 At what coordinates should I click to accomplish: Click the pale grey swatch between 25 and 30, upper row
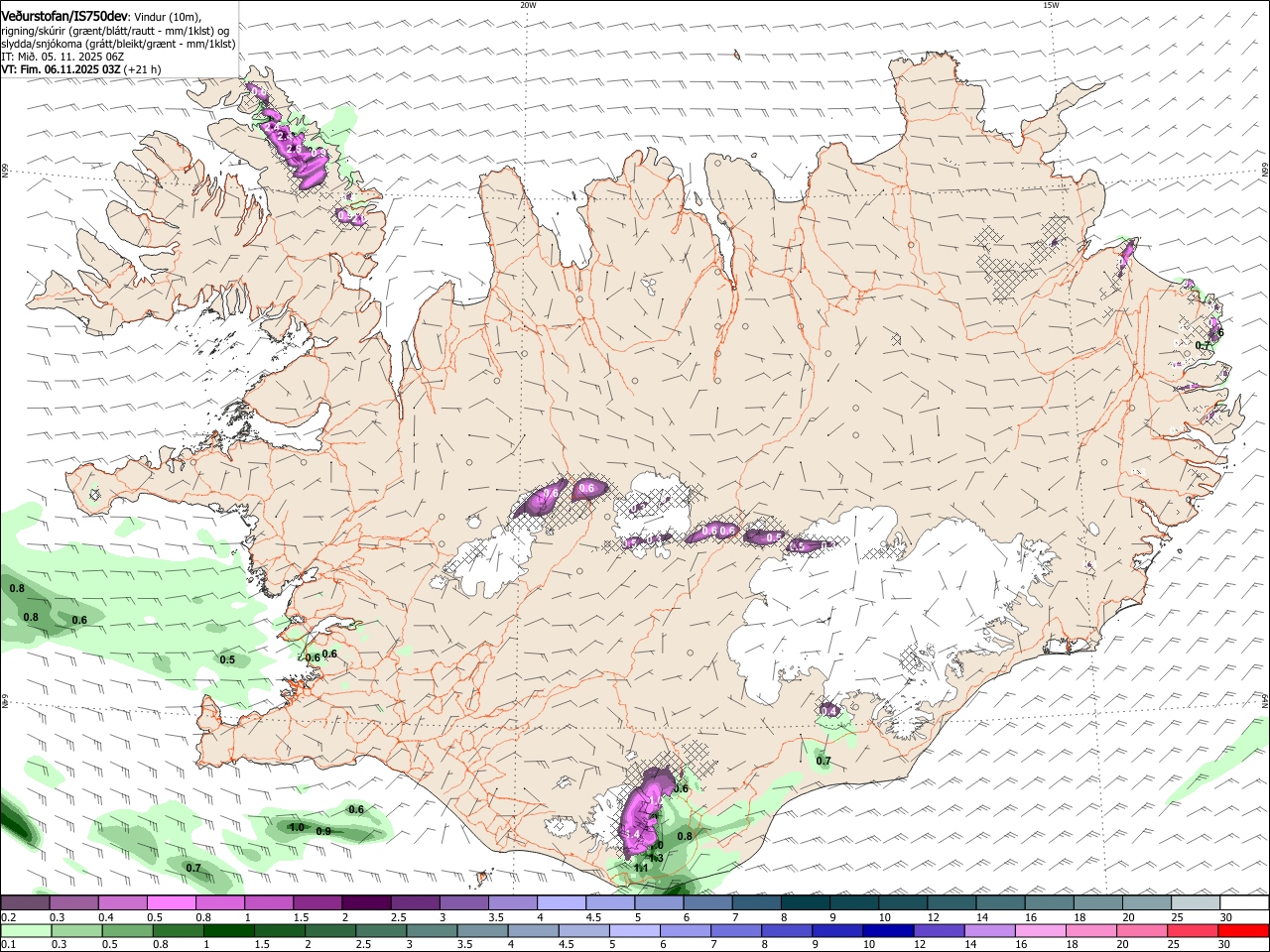pyautogui.click(x=1196, y=903)
